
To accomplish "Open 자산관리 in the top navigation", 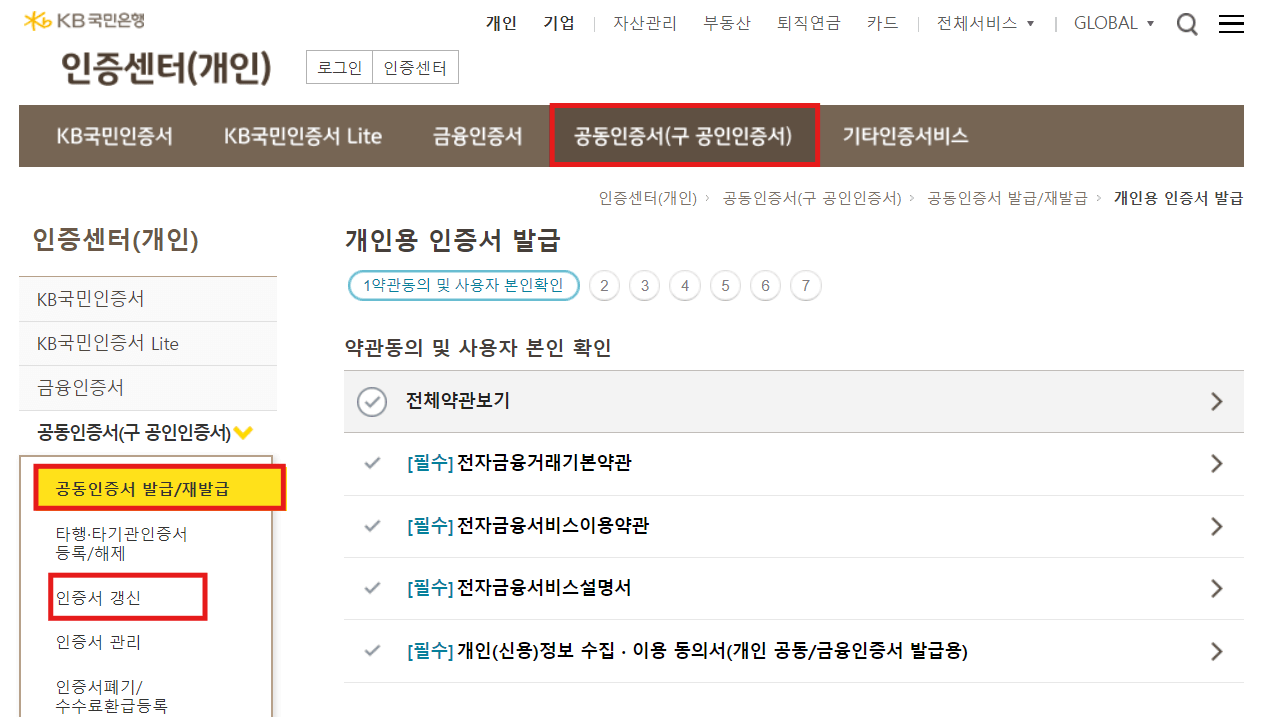I will tap(645, 23).
